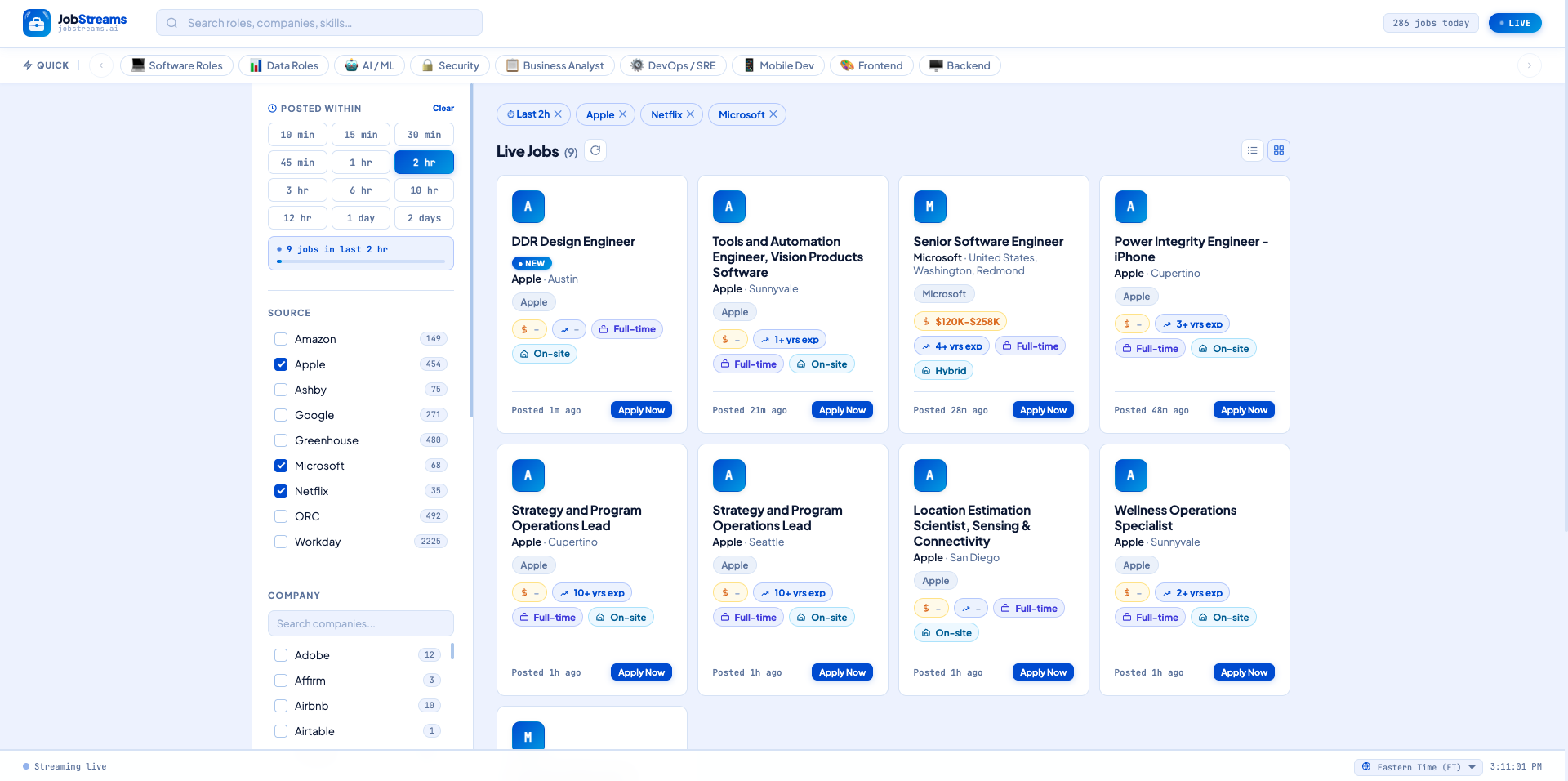This screenshot has width=1568, height=781.
Task: Click the search magnifier icon
Action: pos(172,23)
